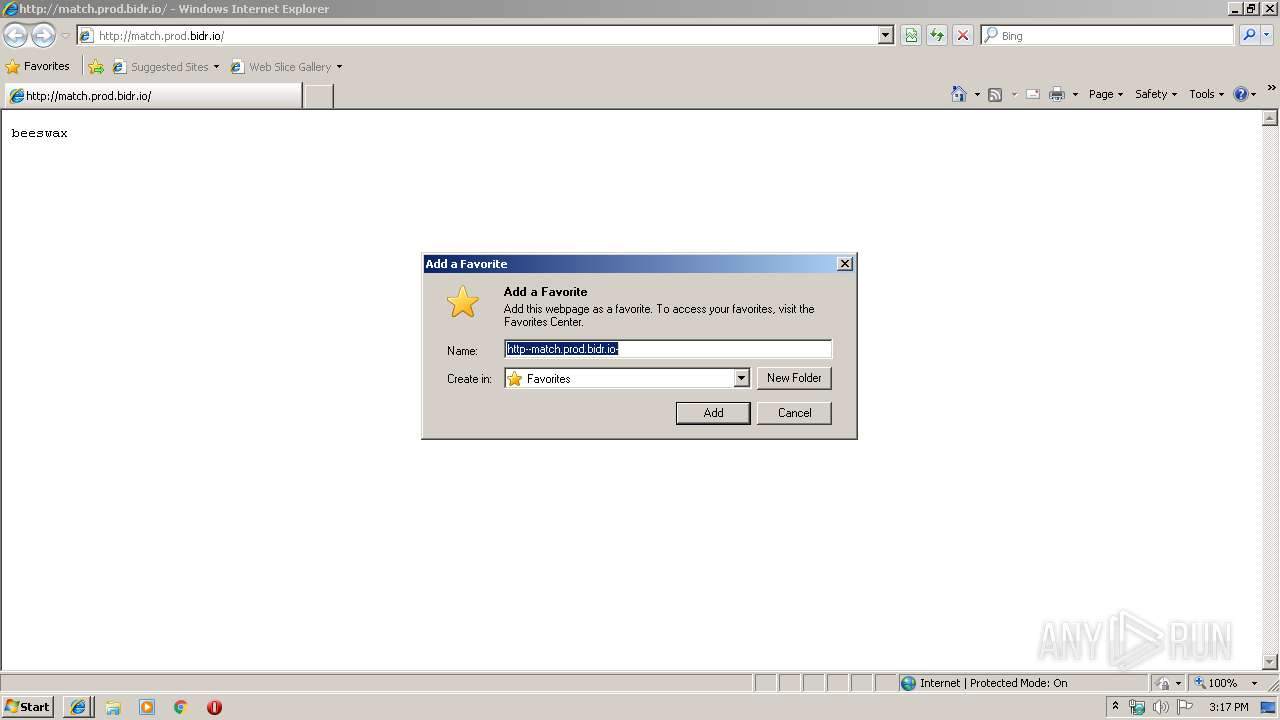The image size is (1280, 720).
Task: Cancel the Add a Favorite dialog
Action: click(794, 413)
